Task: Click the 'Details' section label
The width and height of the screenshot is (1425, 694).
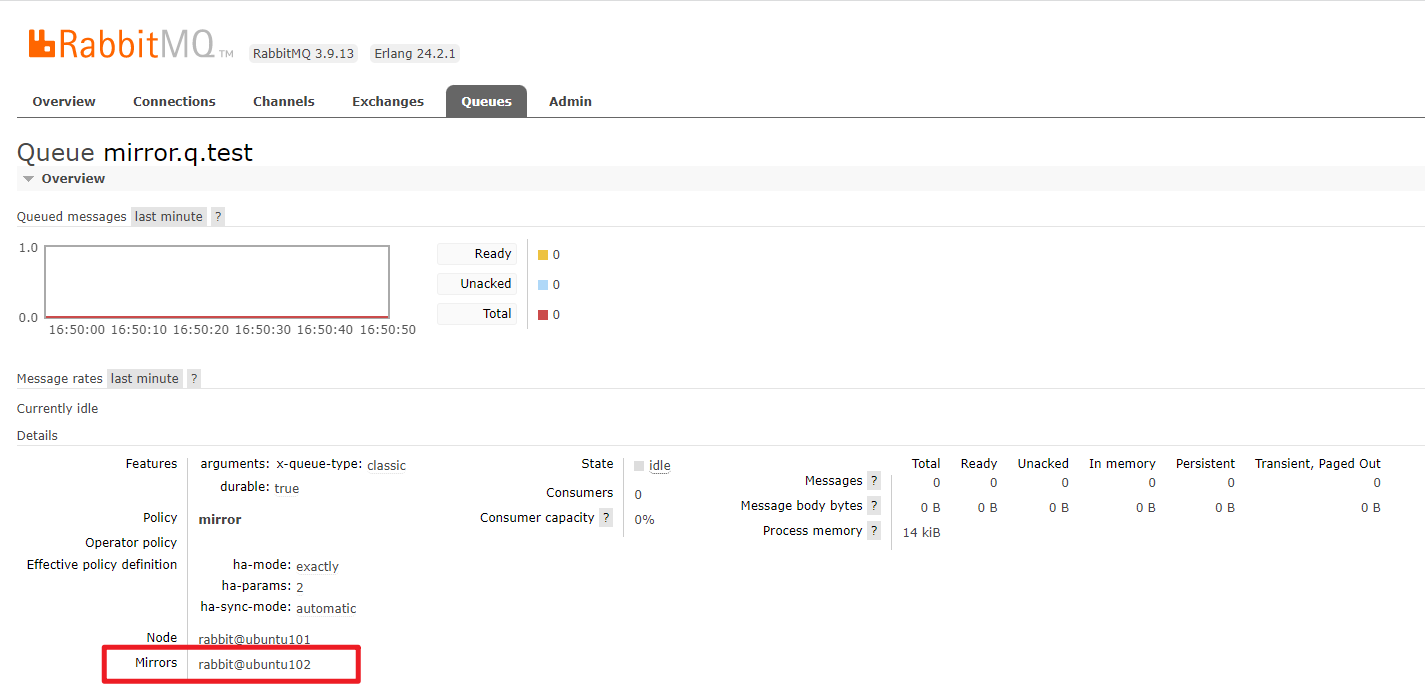Action: (37, 435)
